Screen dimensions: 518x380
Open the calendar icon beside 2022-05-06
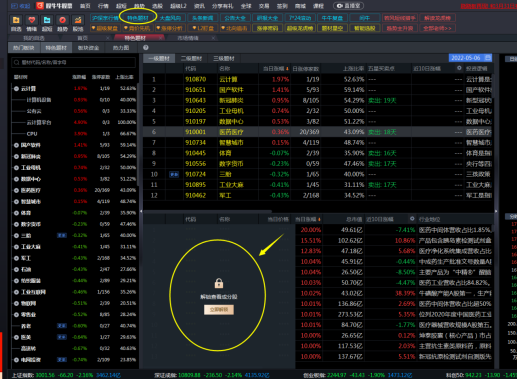(487, 58)
